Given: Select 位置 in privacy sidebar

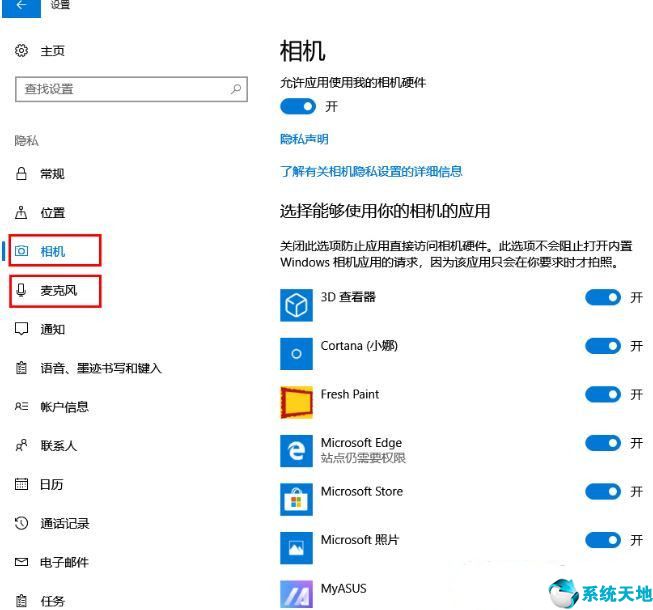Looking at the screenshot, I should pyautogui.click(x=52, y=213).
